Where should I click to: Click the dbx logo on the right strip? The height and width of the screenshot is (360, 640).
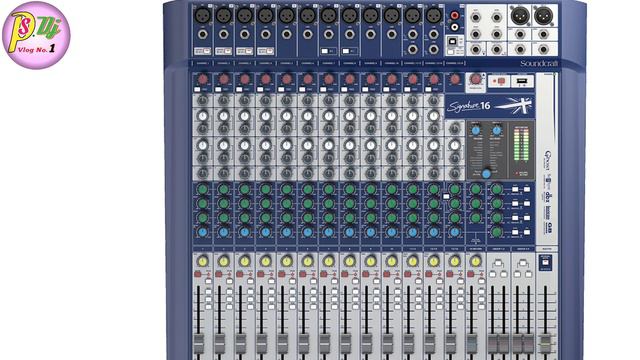coord(549,198)
